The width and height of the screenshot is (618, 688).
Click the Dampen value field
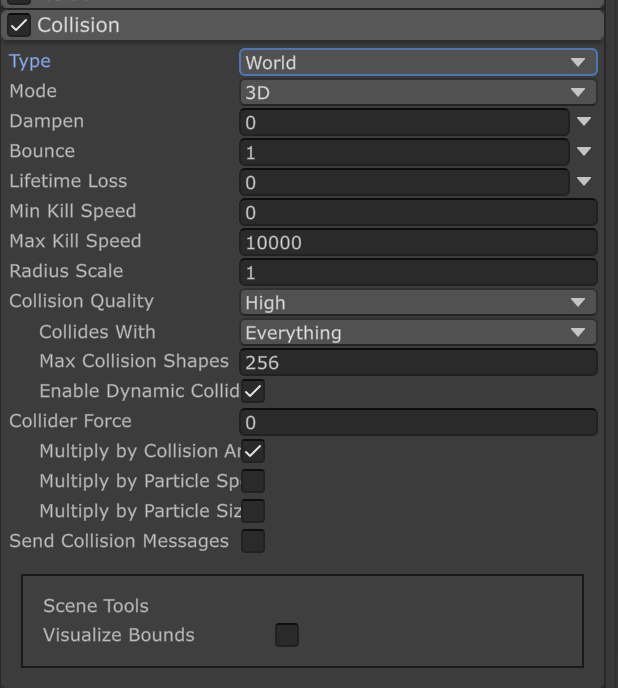tap(404, 122)
